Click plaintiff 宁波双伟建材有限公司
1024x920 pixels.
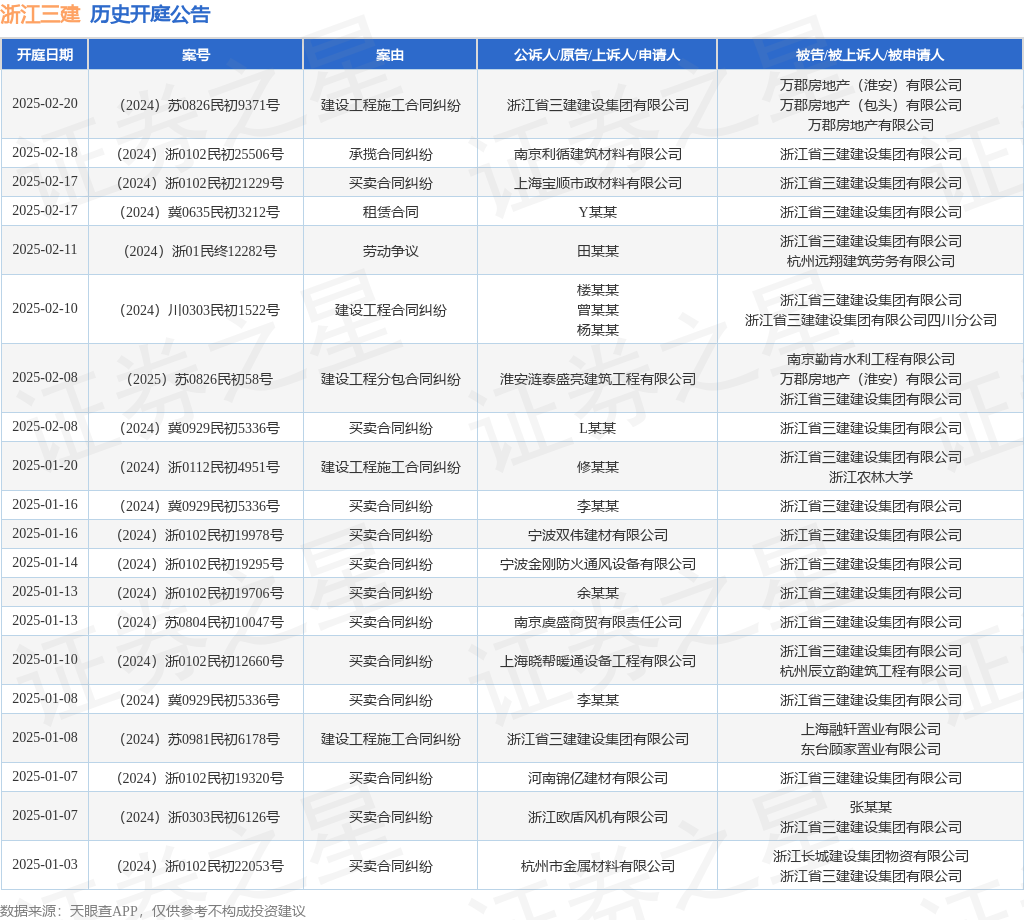(x=598, y=535)
